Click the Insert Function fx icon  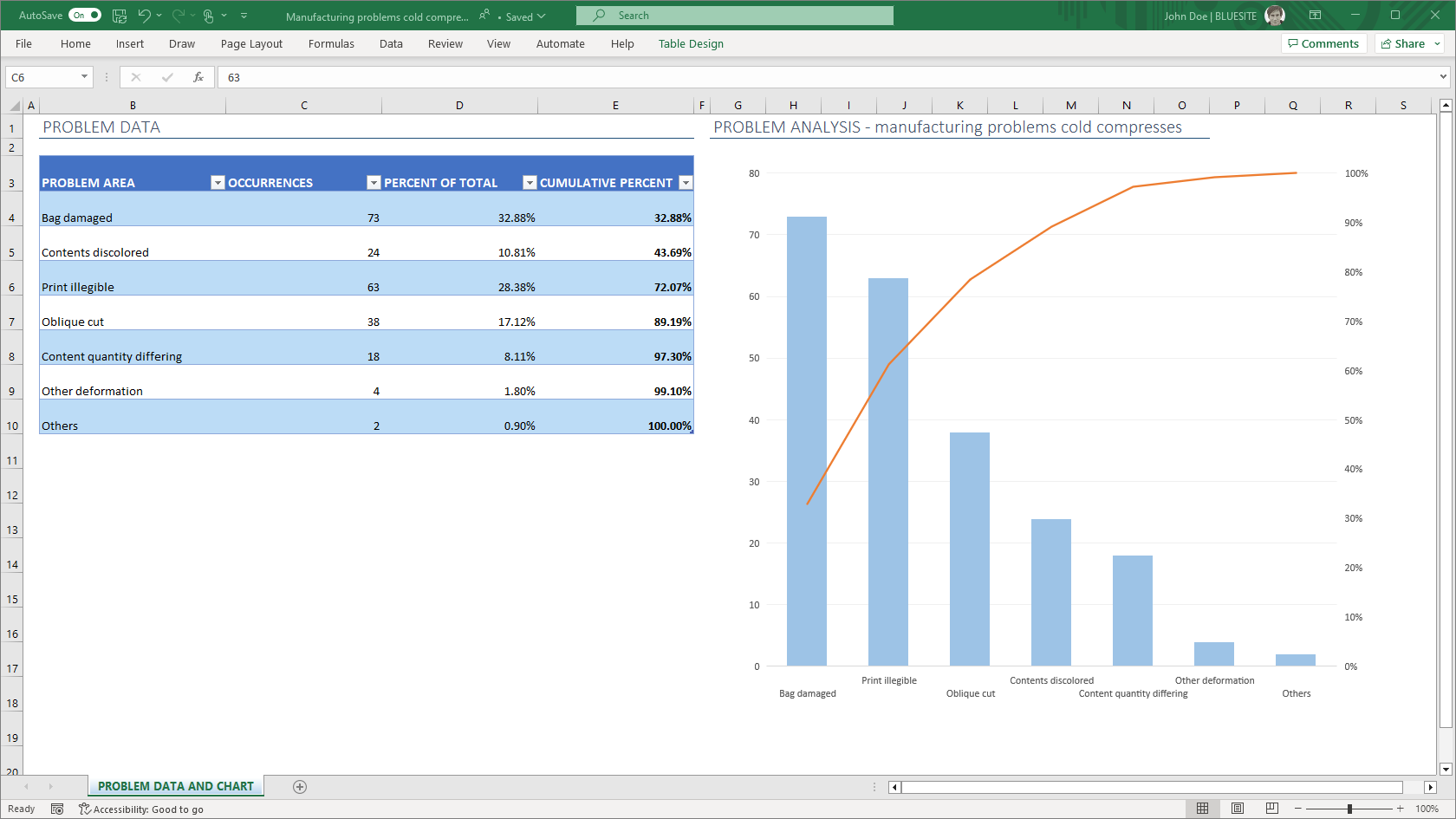pos(198,77)
